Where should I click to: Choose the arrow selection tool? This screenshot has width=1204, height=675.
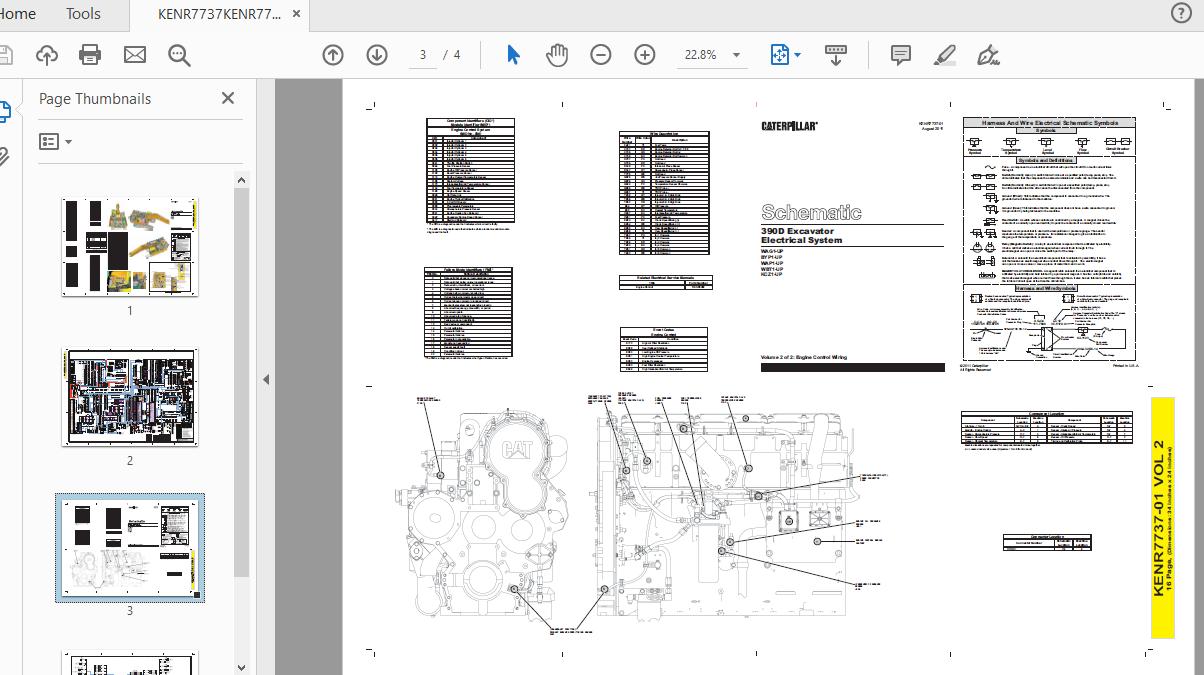(513, 55)
